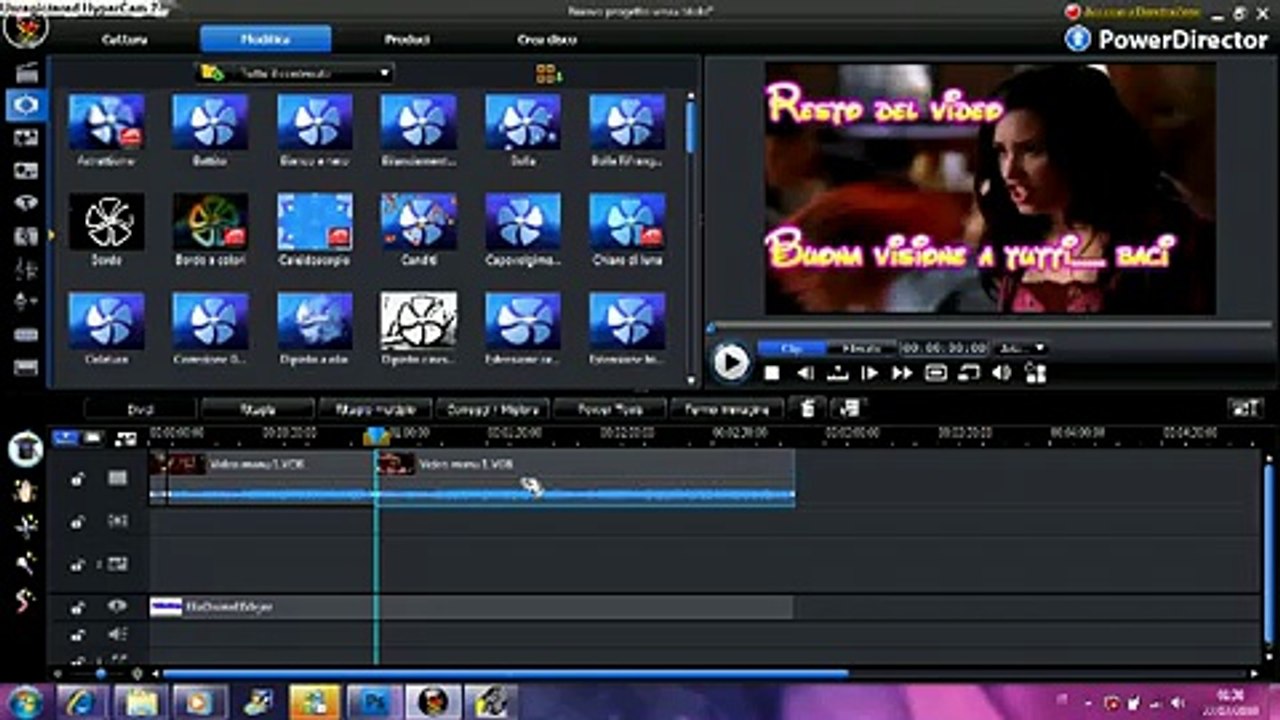Open Power Tools

(609, 408)
